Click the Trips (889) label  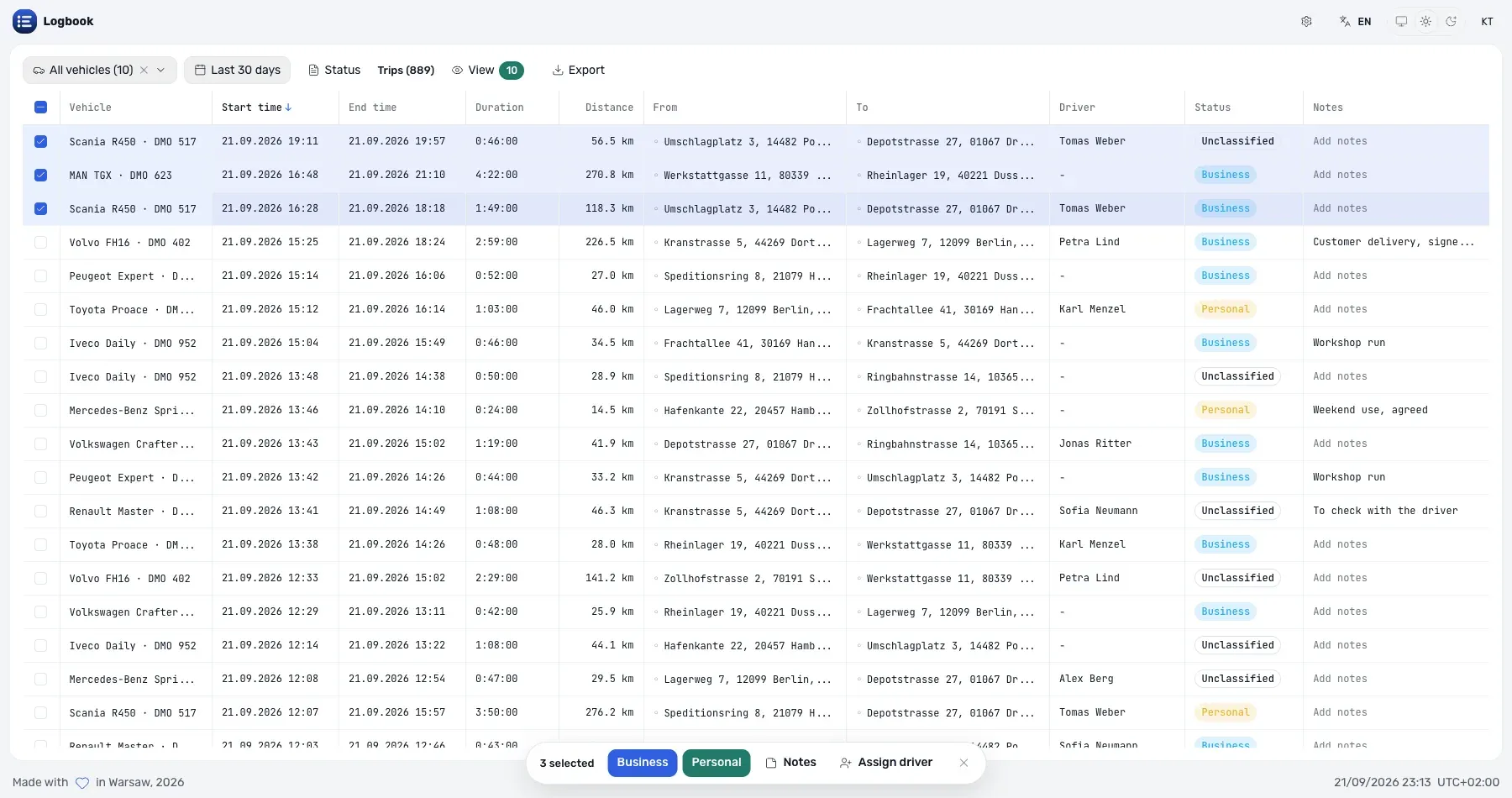(x=406, y=71)
